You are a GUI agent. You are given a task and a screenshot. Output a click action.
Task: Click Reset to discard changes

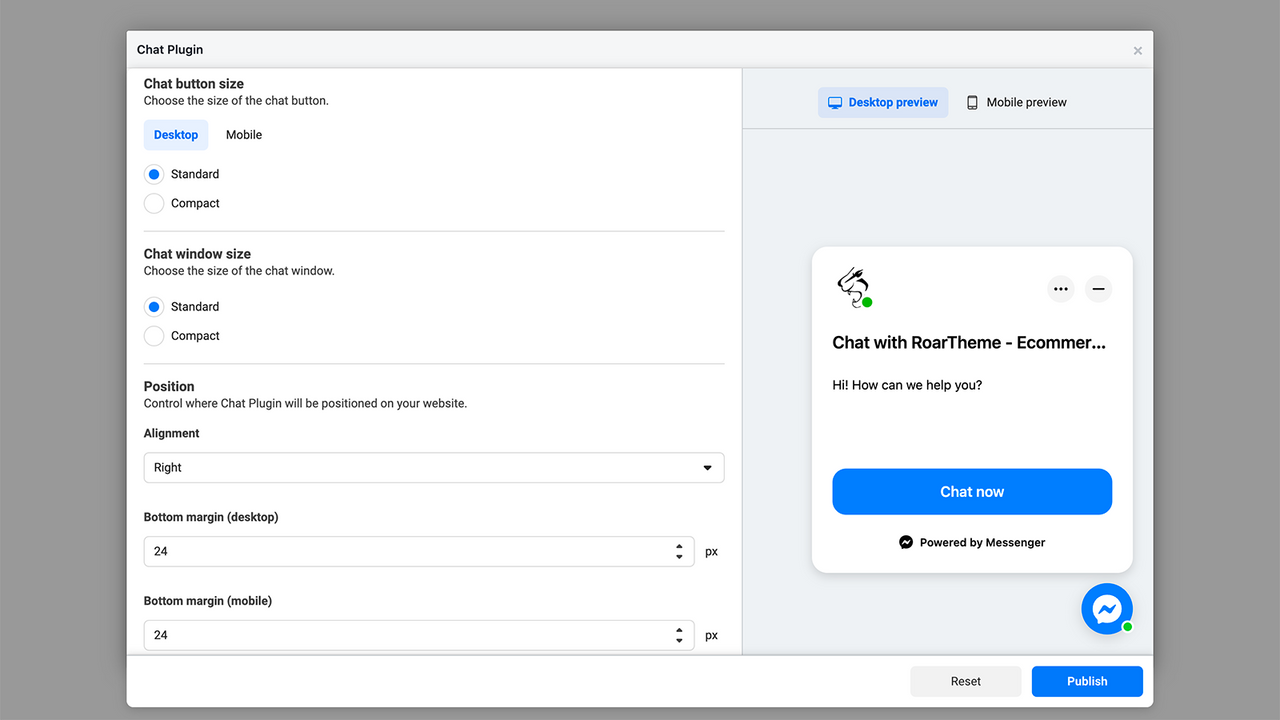click(965, 681)
